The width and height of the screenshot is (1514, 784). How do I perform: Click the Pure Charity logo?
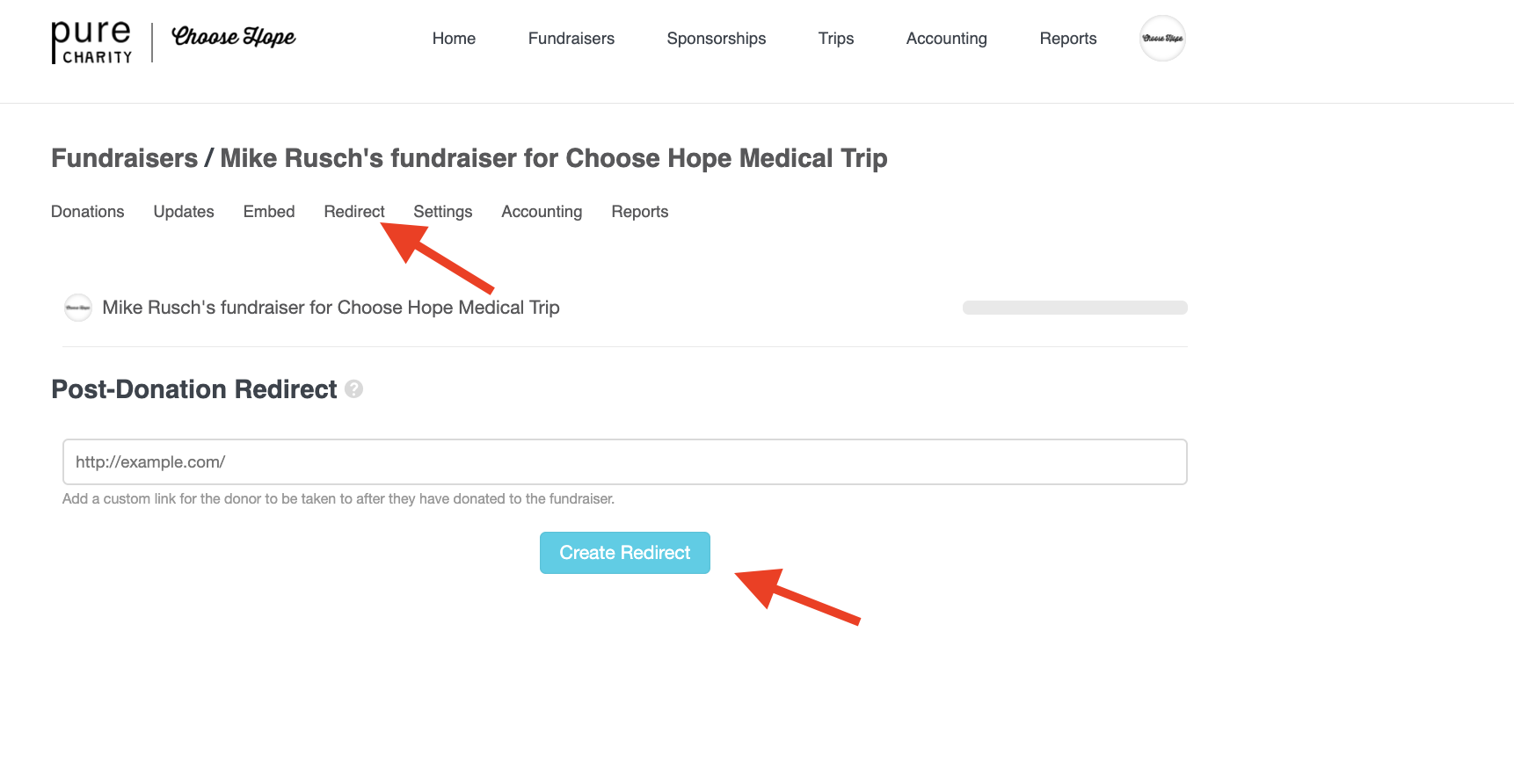coord(91,42)
